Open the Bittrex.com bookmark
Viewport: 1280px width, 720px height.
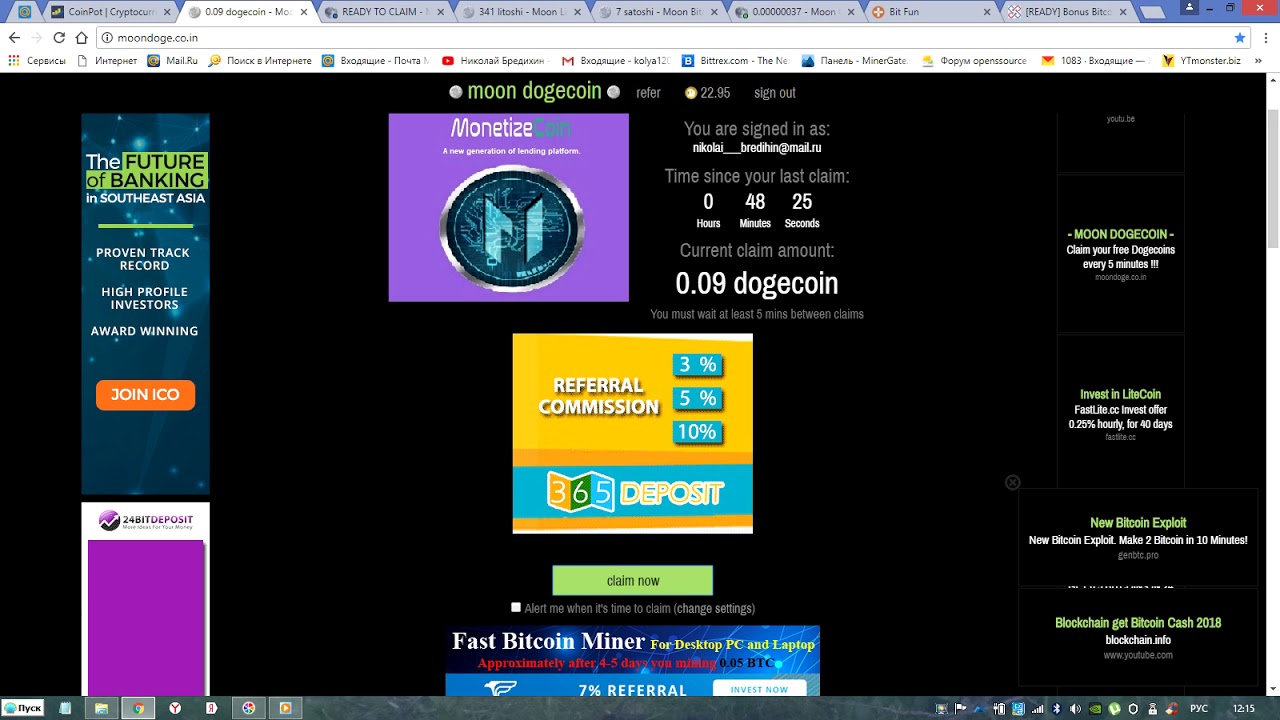(735, 61)
